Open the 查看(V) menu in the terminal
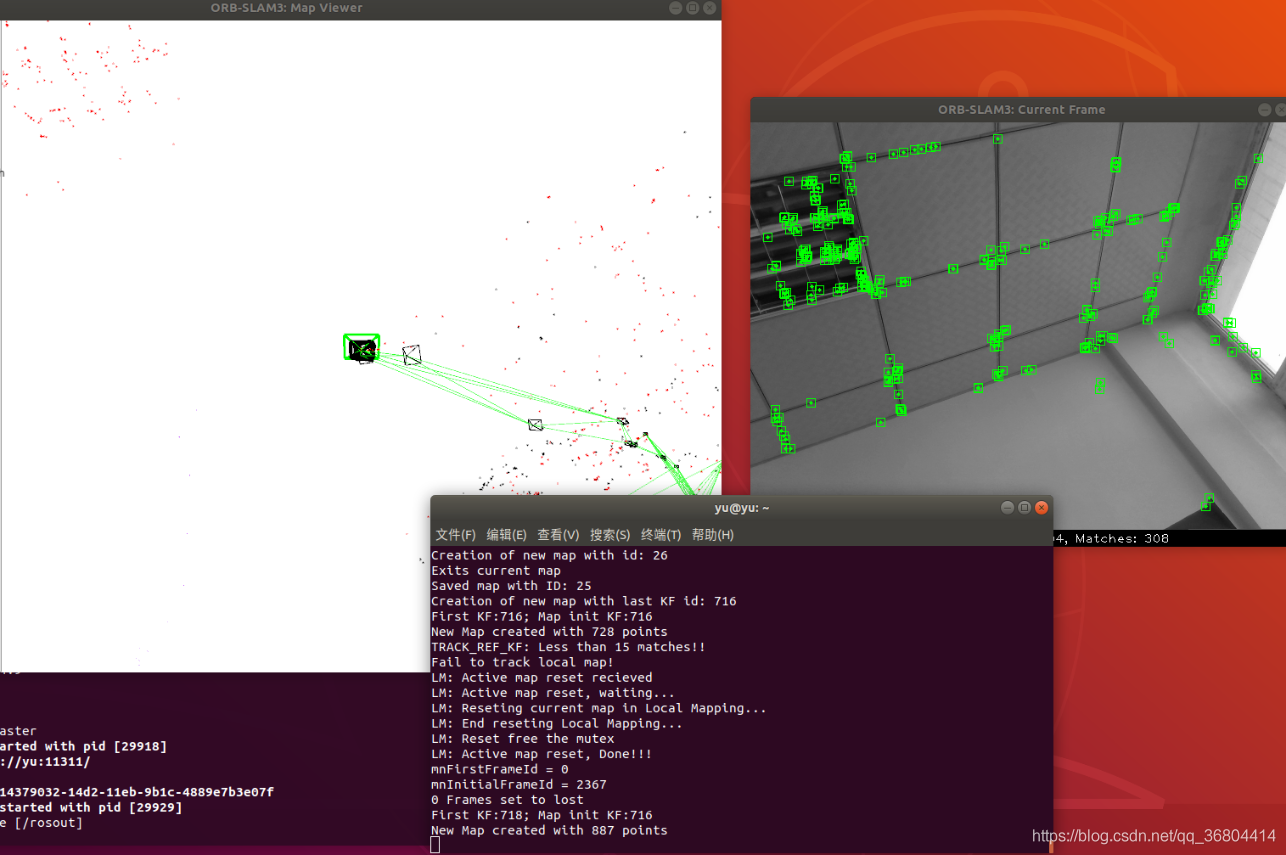This screenshot has width=1286, height=855. (x=558, y=535)
